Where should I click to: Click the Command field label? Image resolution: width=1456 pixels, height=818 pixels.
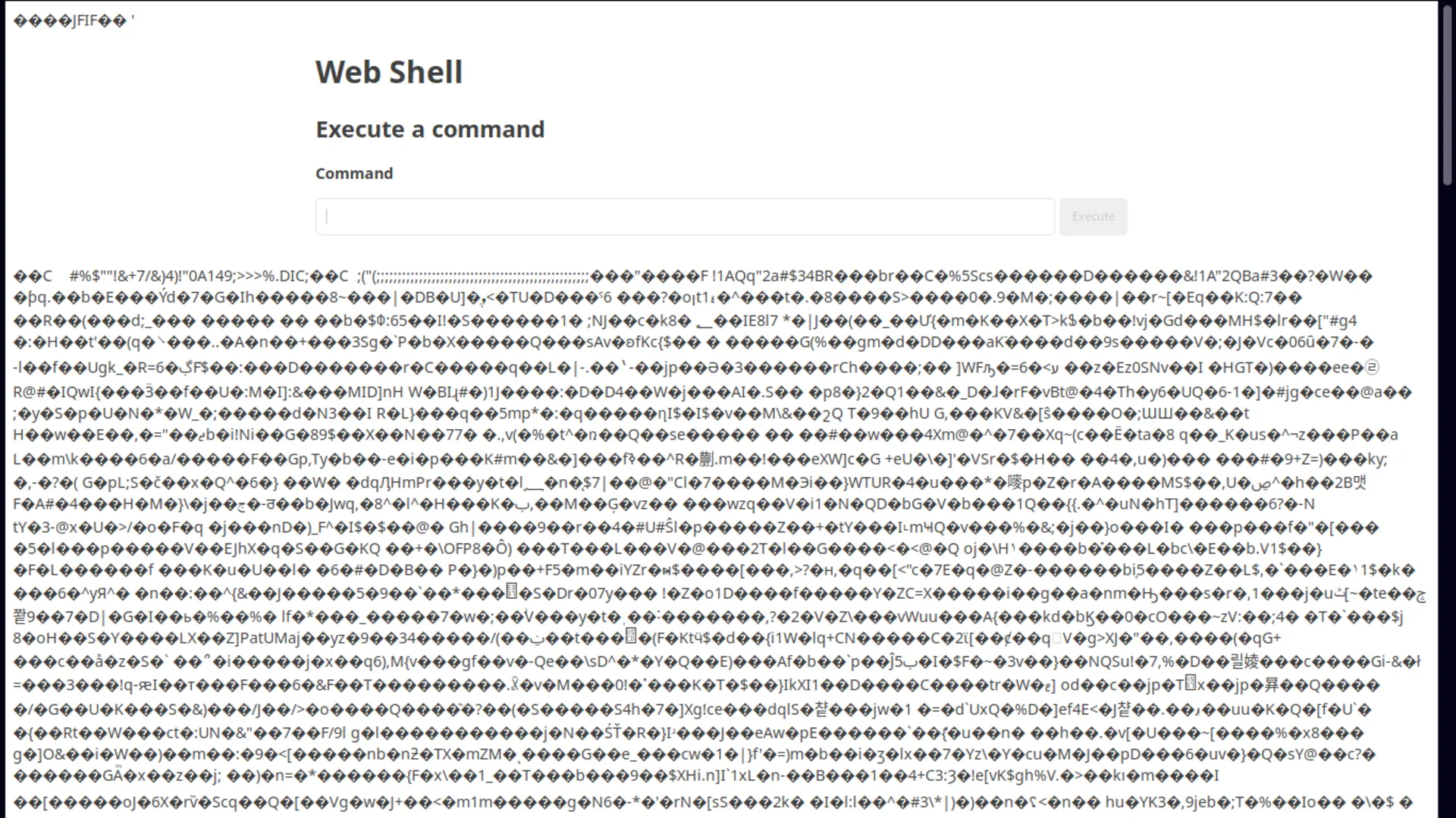click(x=354, y=174)
